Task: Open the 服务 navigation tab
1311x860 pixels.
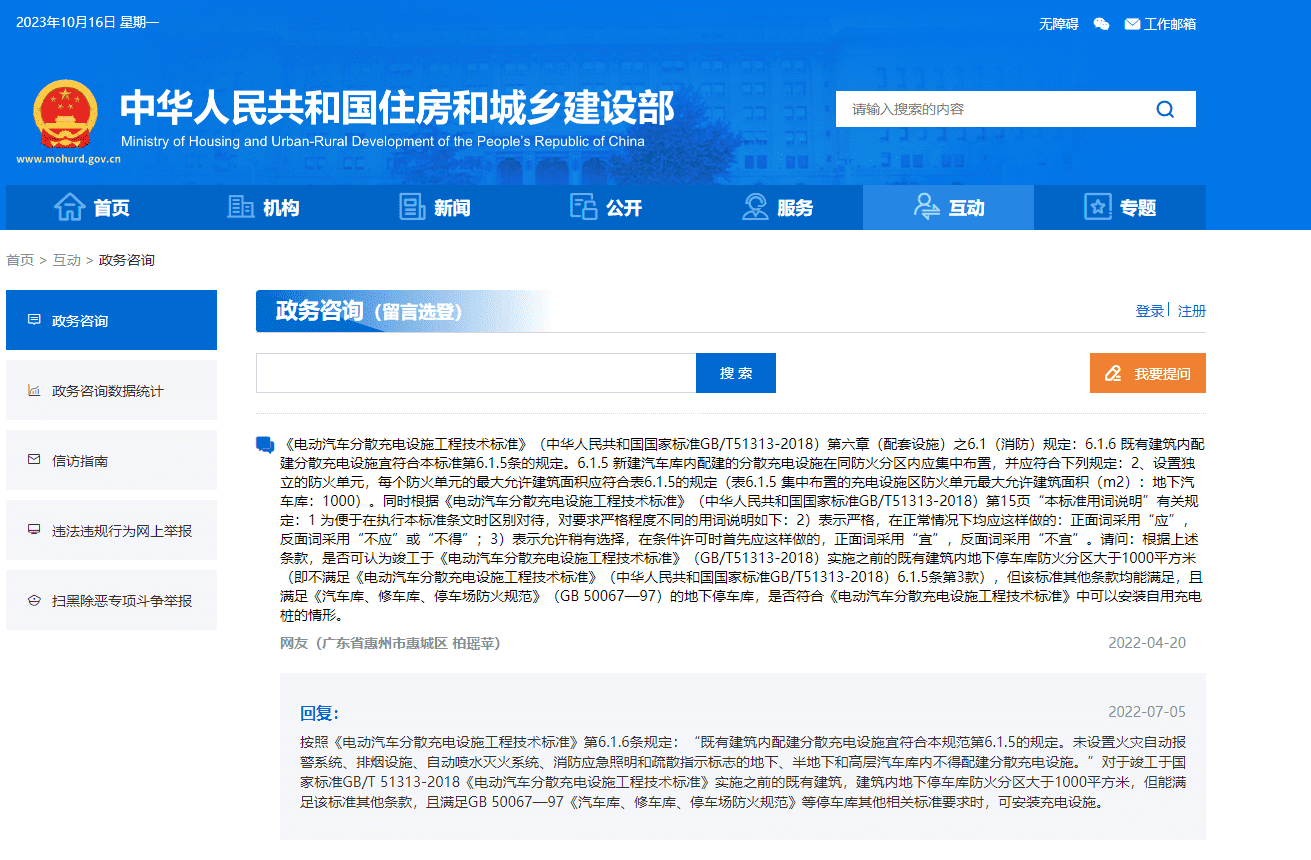Action: pyautogui.click(x=777, y=207)
